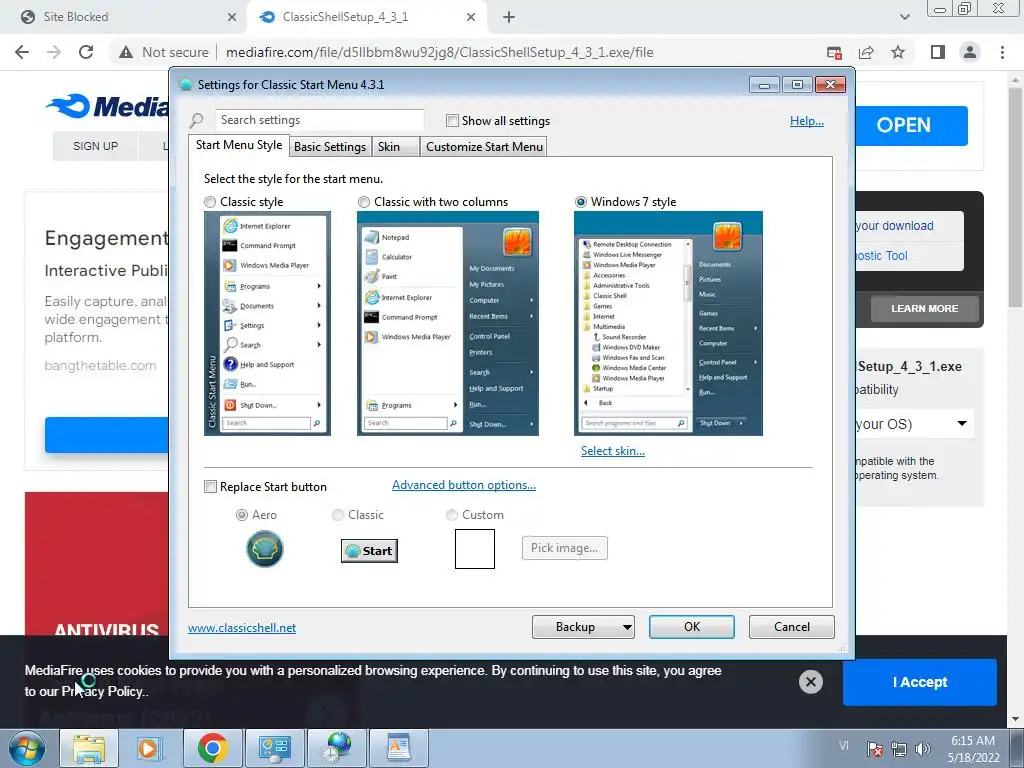The image size is (1024, 768).
Task: Click the network tray icon
Action: tap(899, 748)
